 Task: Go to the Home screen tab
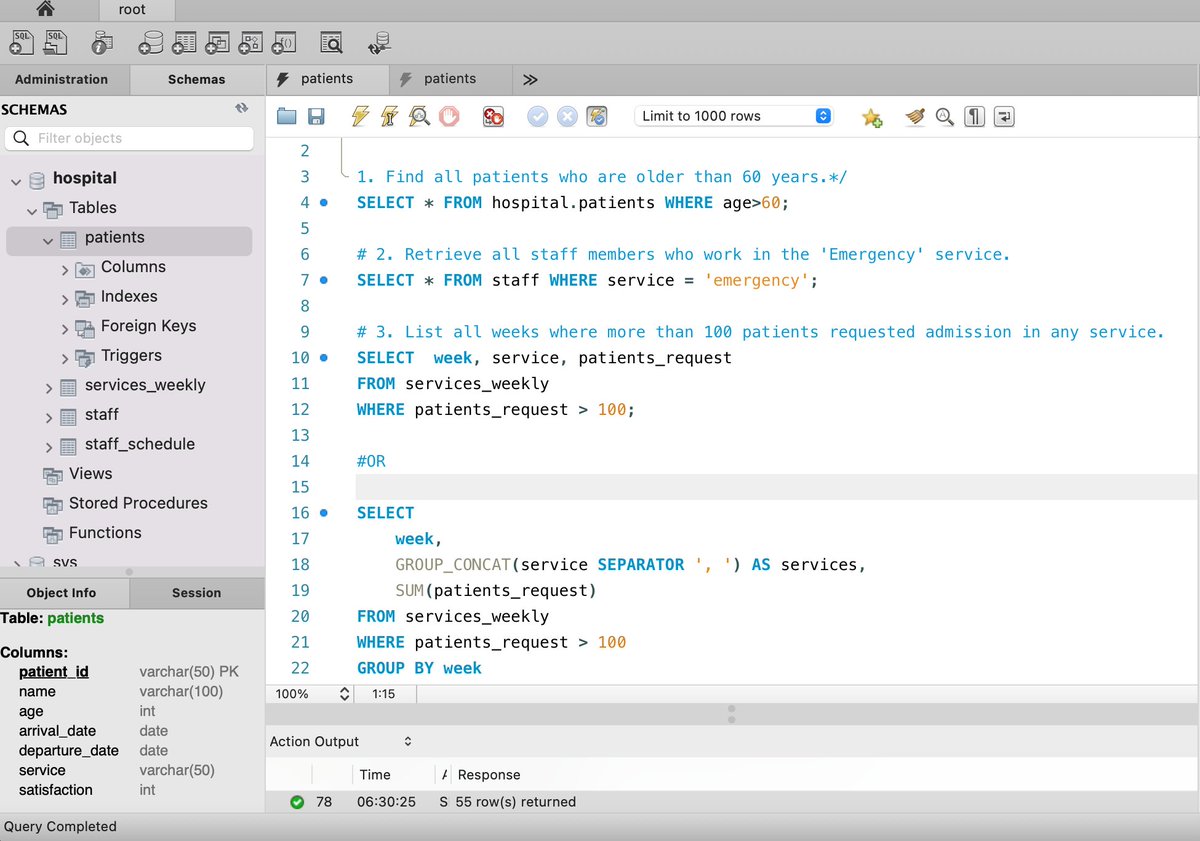pyautogui.click(x=45, y=9)
